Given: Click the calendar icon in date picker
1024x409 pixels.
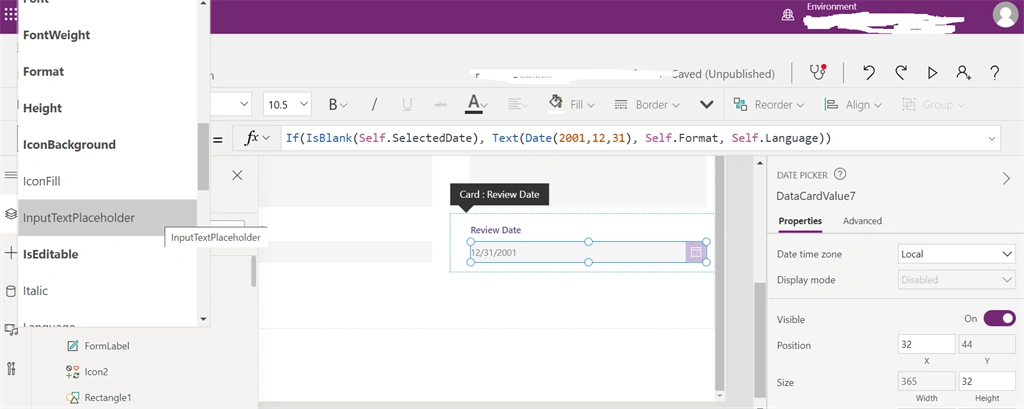Looking at the screenshot, I should pos(696,252).
